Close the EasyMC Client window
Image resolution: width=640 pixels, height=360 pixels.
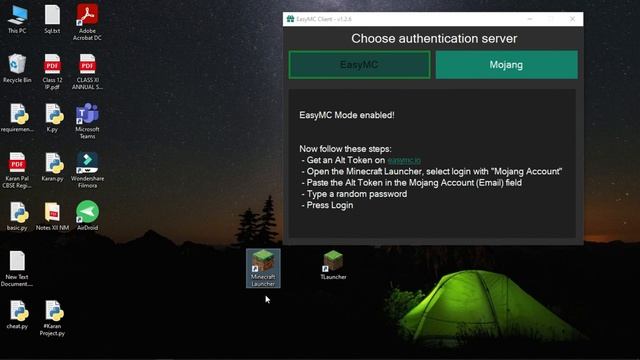pos(572,19)
